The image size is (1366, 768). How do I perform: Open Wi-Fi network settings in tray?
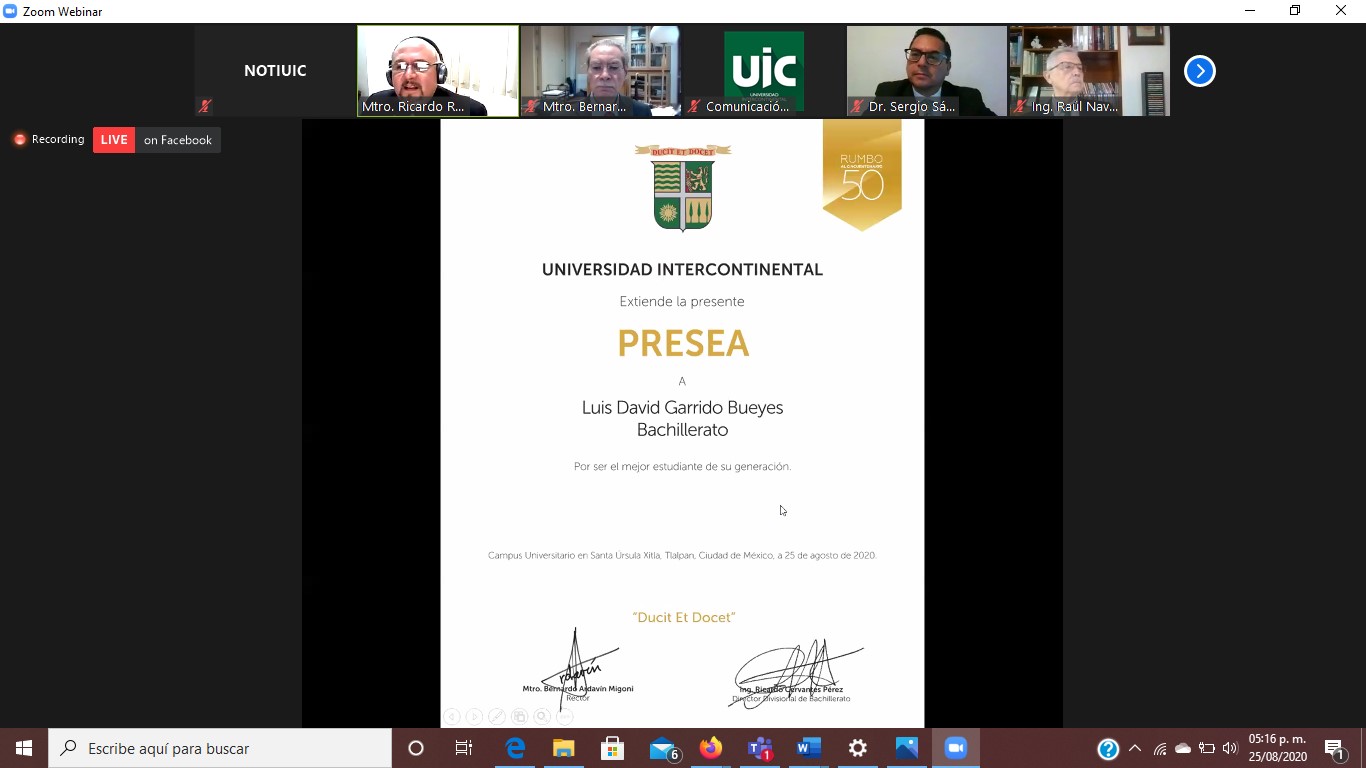click(x=1160, y=748)
